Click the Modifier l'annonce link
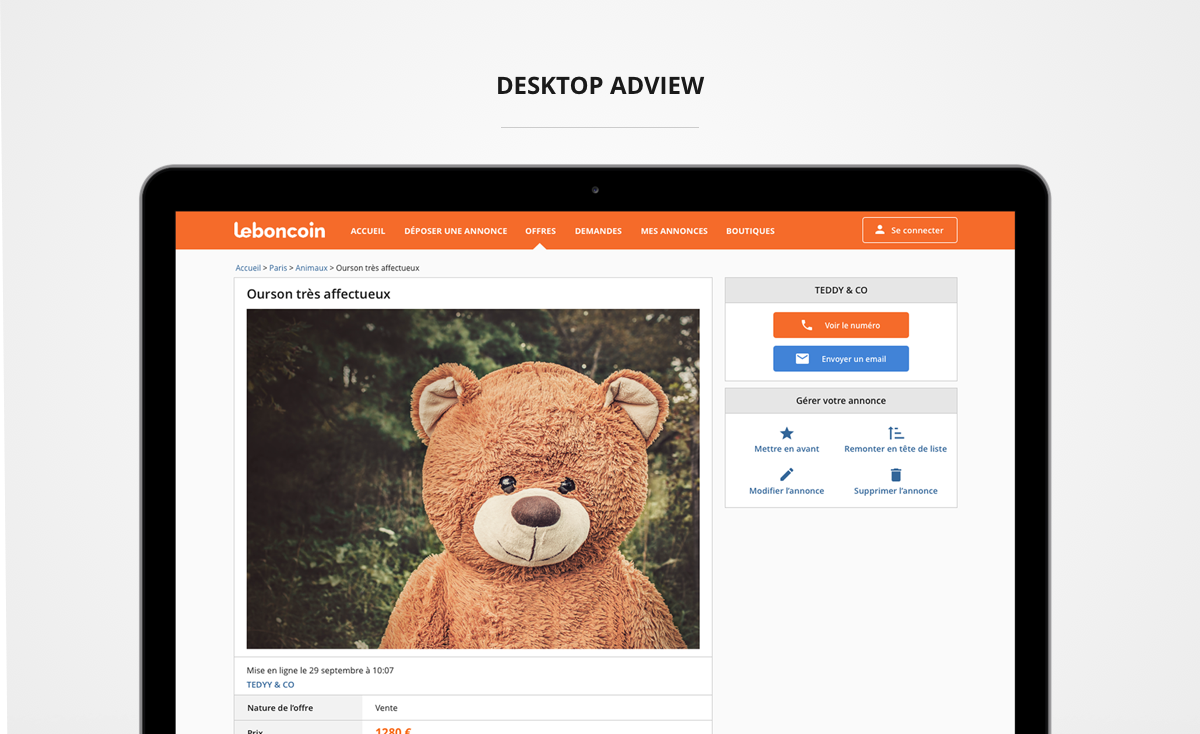The height and width of the screenshot is (734, 1200). [x=787, y=491]
